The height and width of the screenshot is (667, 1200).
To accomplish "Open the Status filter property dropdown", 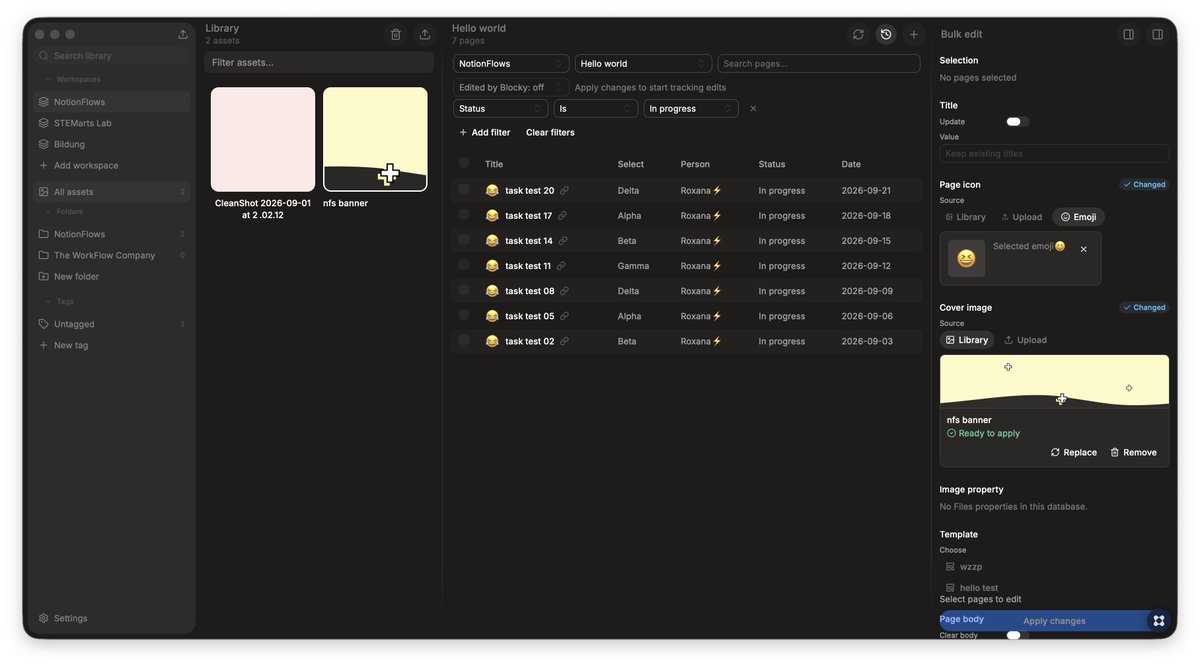I will [501, 108].
